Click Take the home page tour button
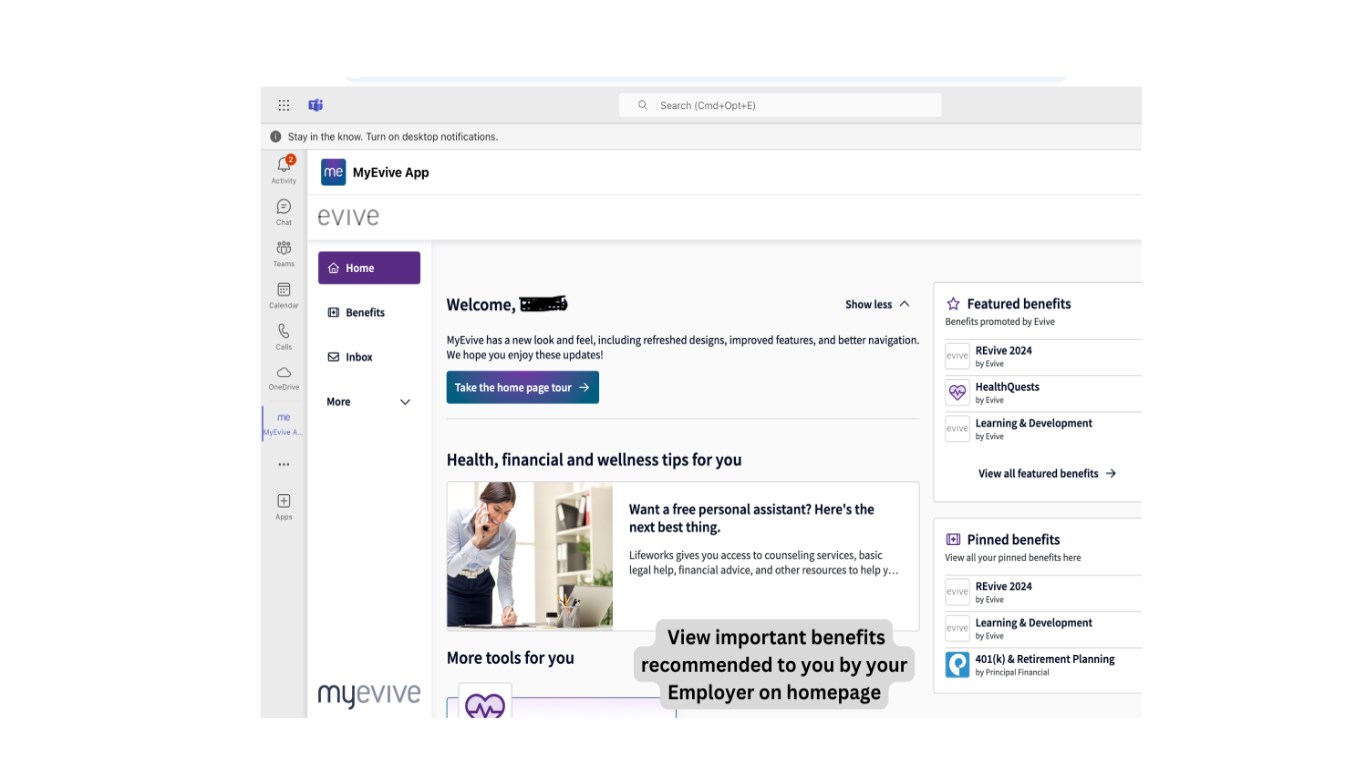 [522, 388]
